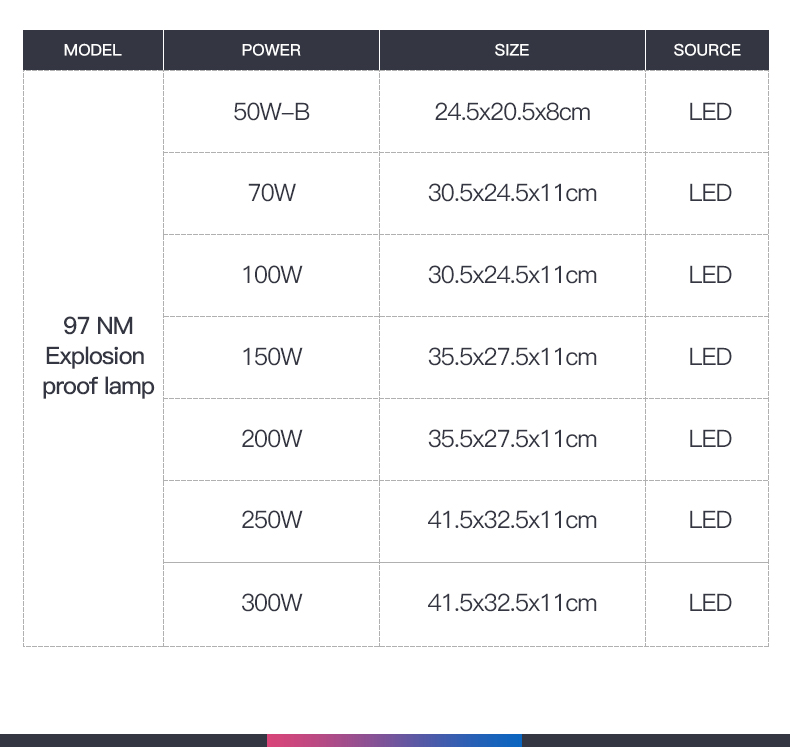Select the 100W power cell

pos(271,275)
